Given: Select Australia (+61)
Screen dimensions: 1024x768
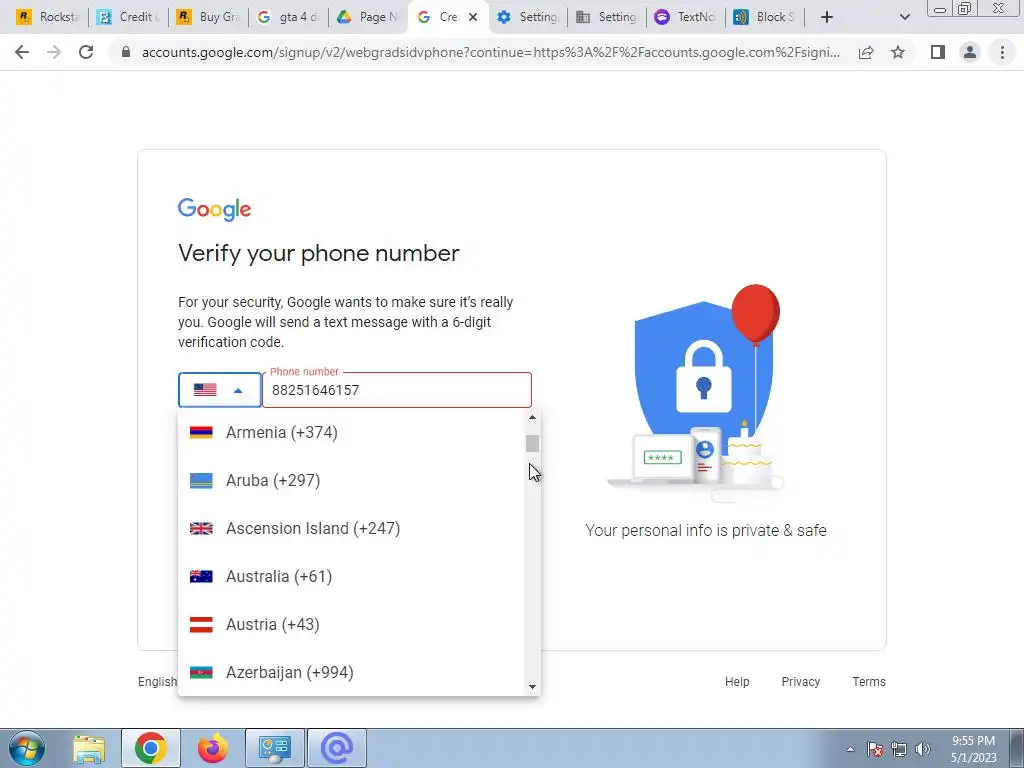Looking at the screenshot, I should 351,577.
